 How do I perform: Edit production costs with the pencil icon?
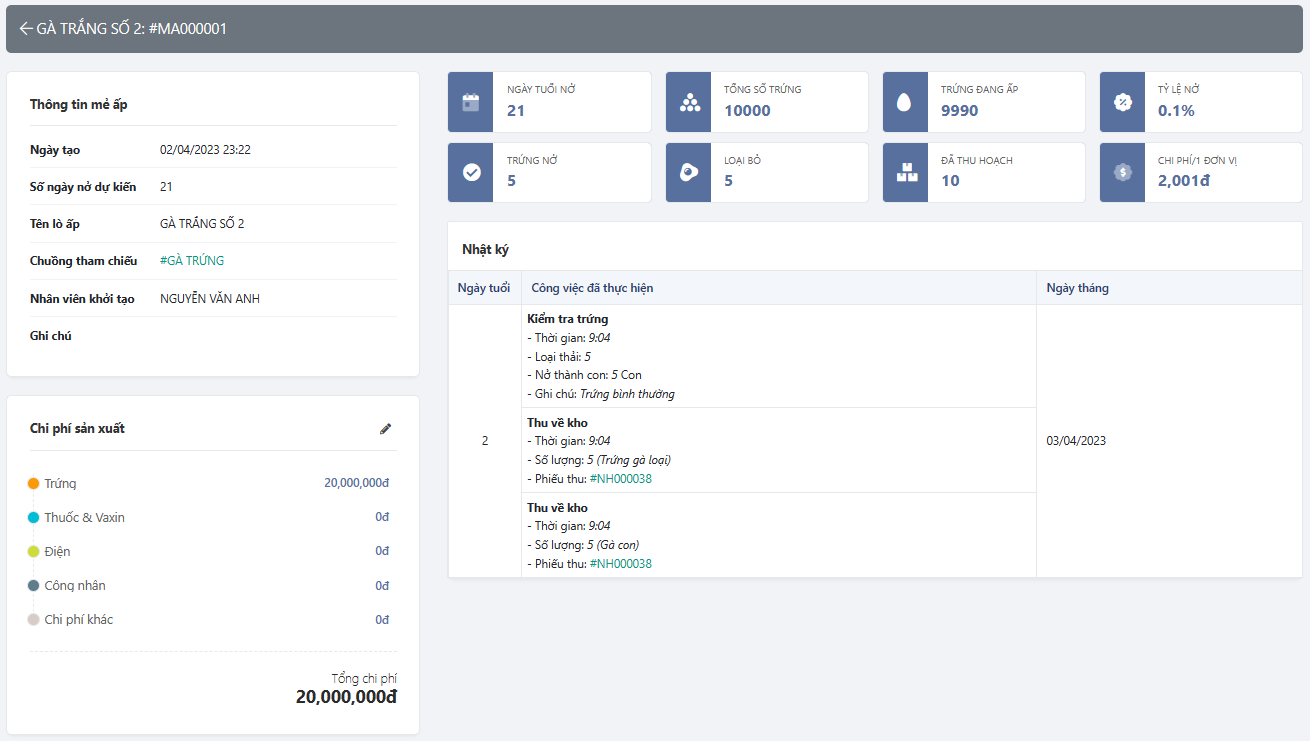click(386, 429)
